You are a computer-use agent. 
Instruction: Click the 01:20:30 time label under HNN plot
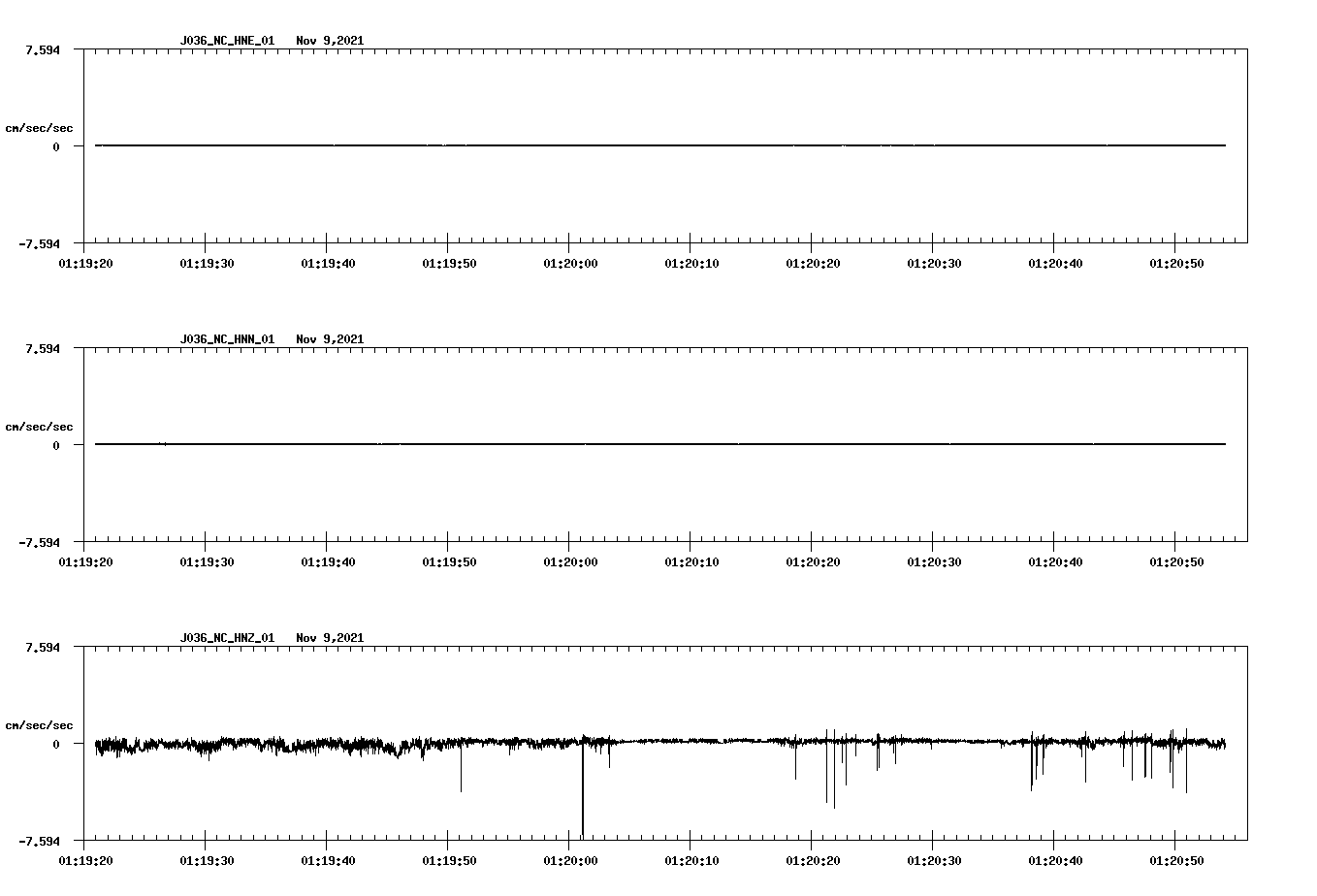tap(934, 561)
